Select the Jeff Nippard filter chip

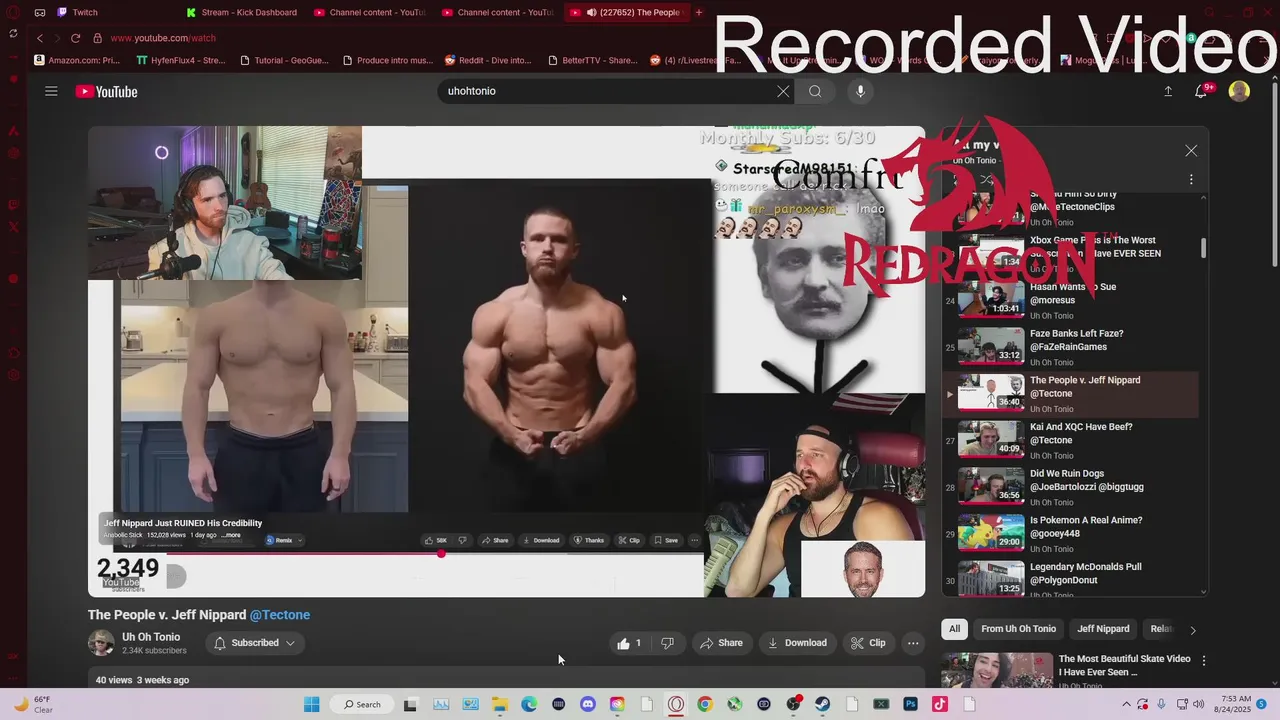pos(1103,629)
